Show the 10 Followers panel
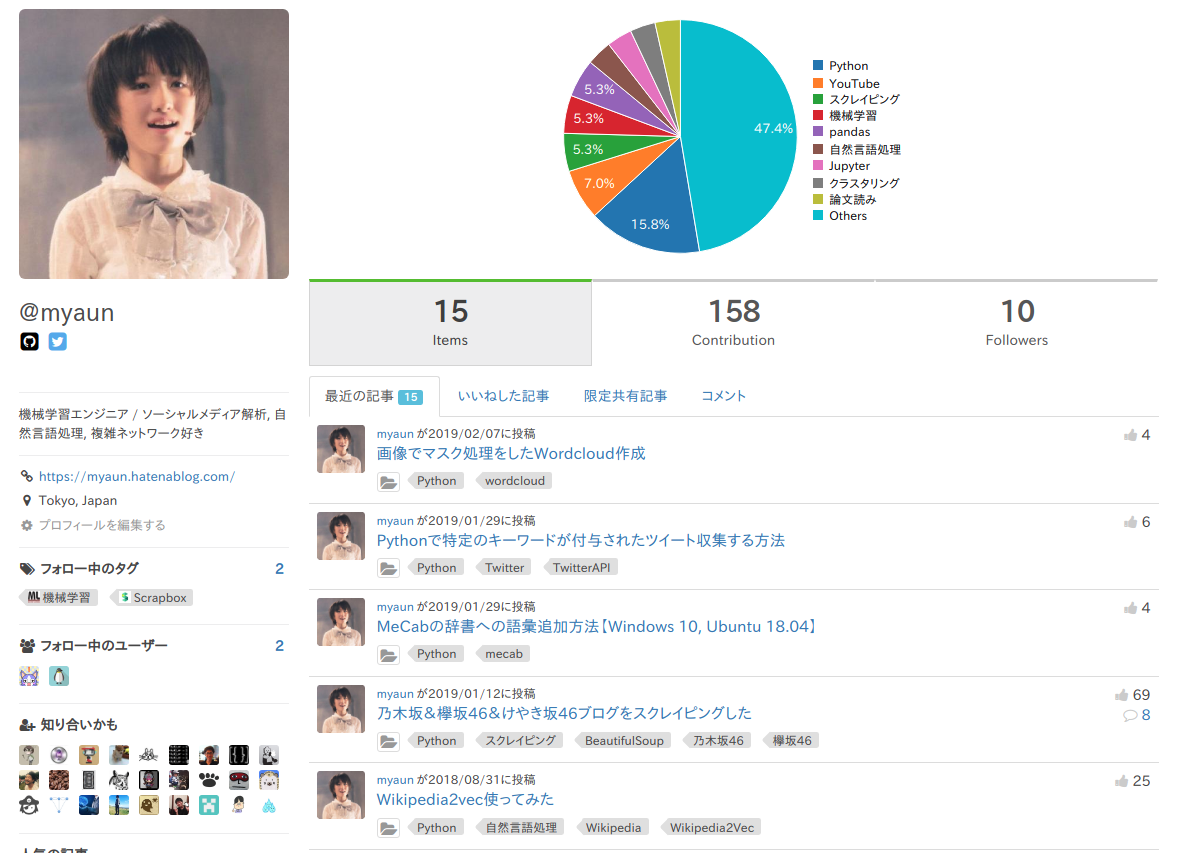The image size is (1187, 853). coord(1017,323)
